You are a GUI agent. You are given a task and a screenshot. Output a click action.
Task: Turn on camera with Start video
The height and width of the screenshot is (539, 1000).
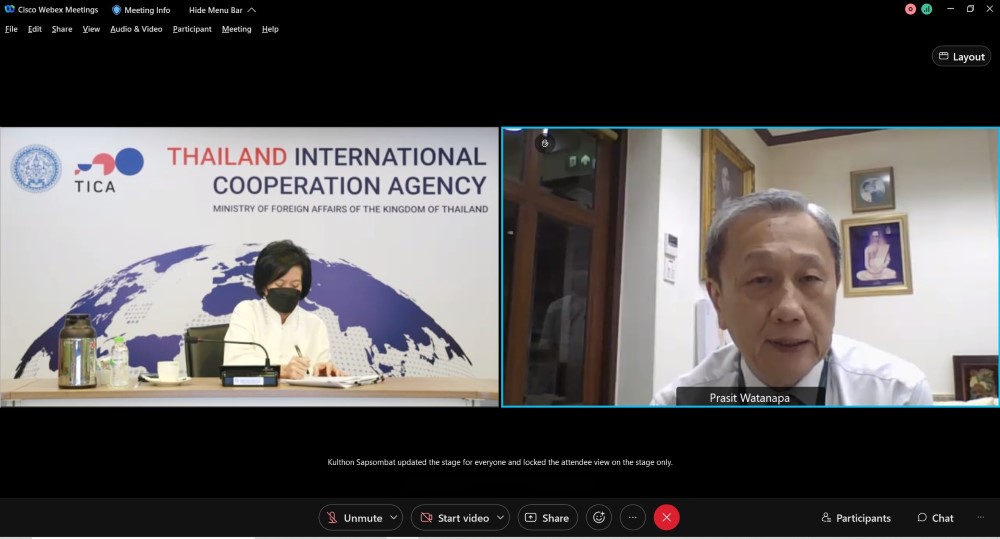pyautogui.click(x=453, y=517)
